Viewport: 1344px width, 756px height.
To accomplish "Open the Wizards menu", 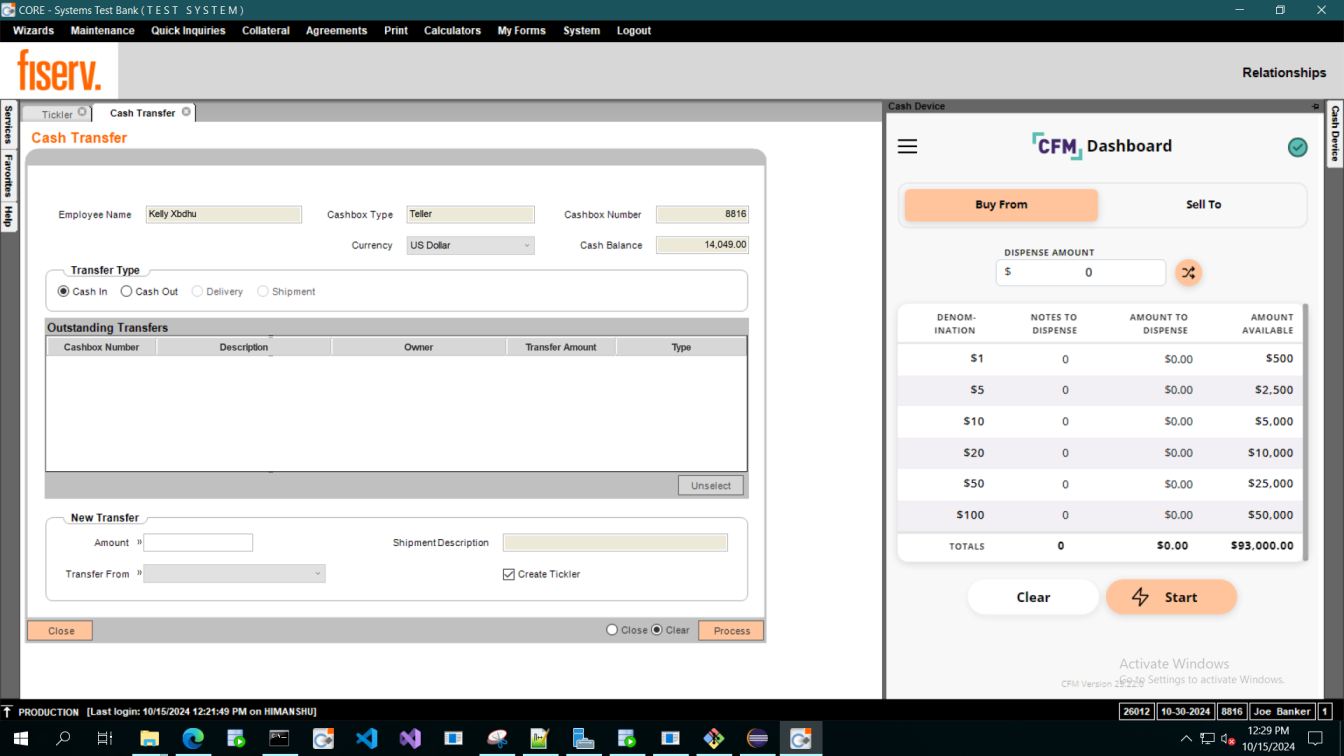I will point(33,31).
